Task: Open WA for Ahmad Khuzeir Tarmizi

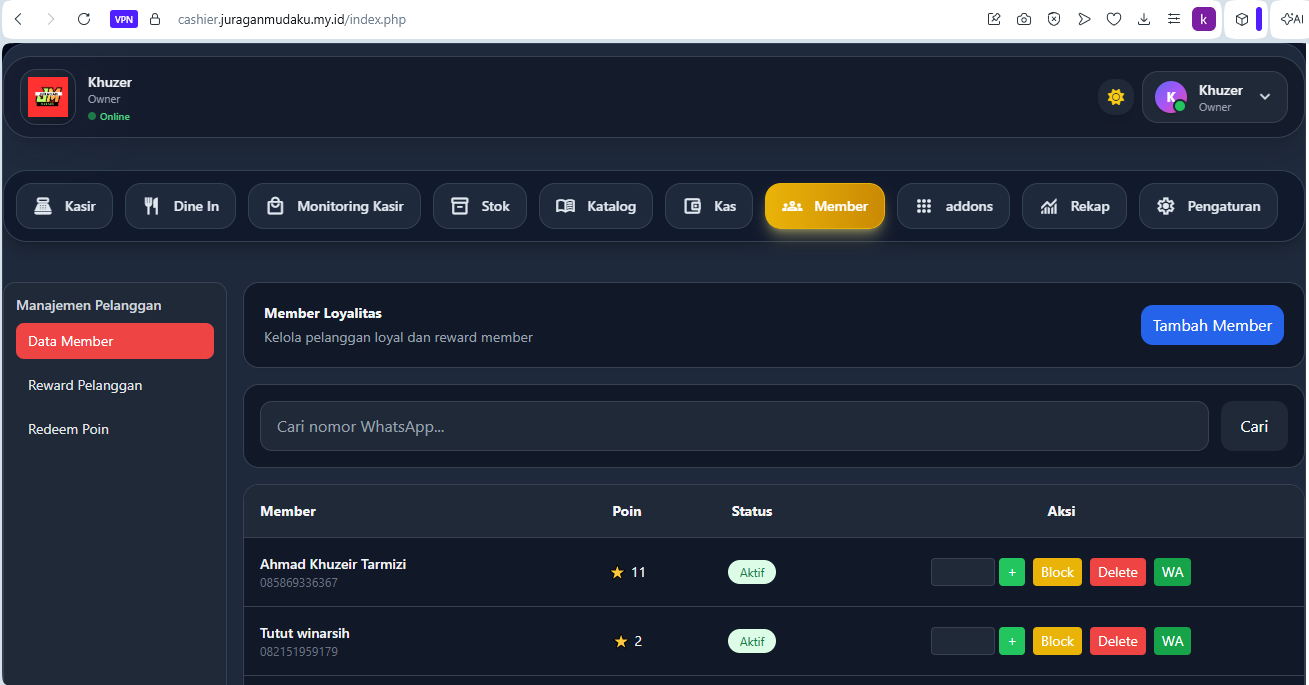Action: (1173, 572)
